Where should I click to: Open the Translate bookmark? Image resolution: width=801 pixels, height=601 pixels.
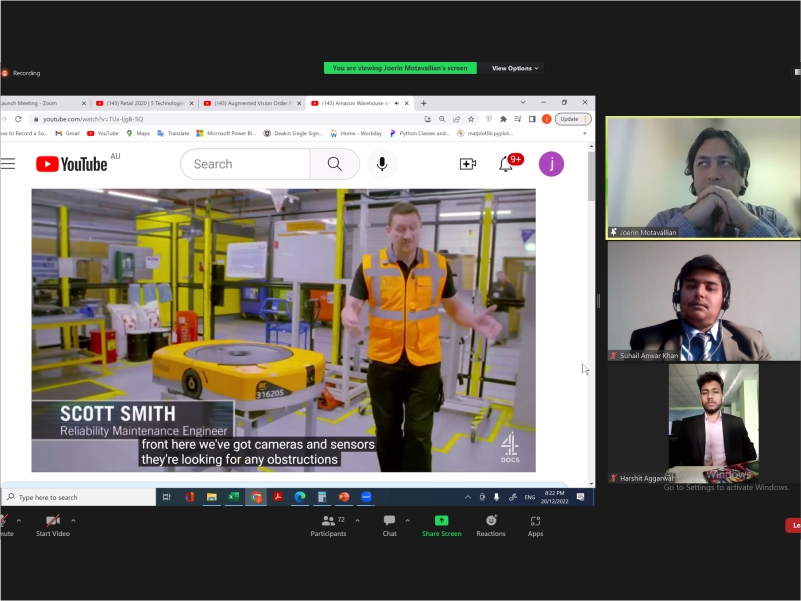click(173, 133)
